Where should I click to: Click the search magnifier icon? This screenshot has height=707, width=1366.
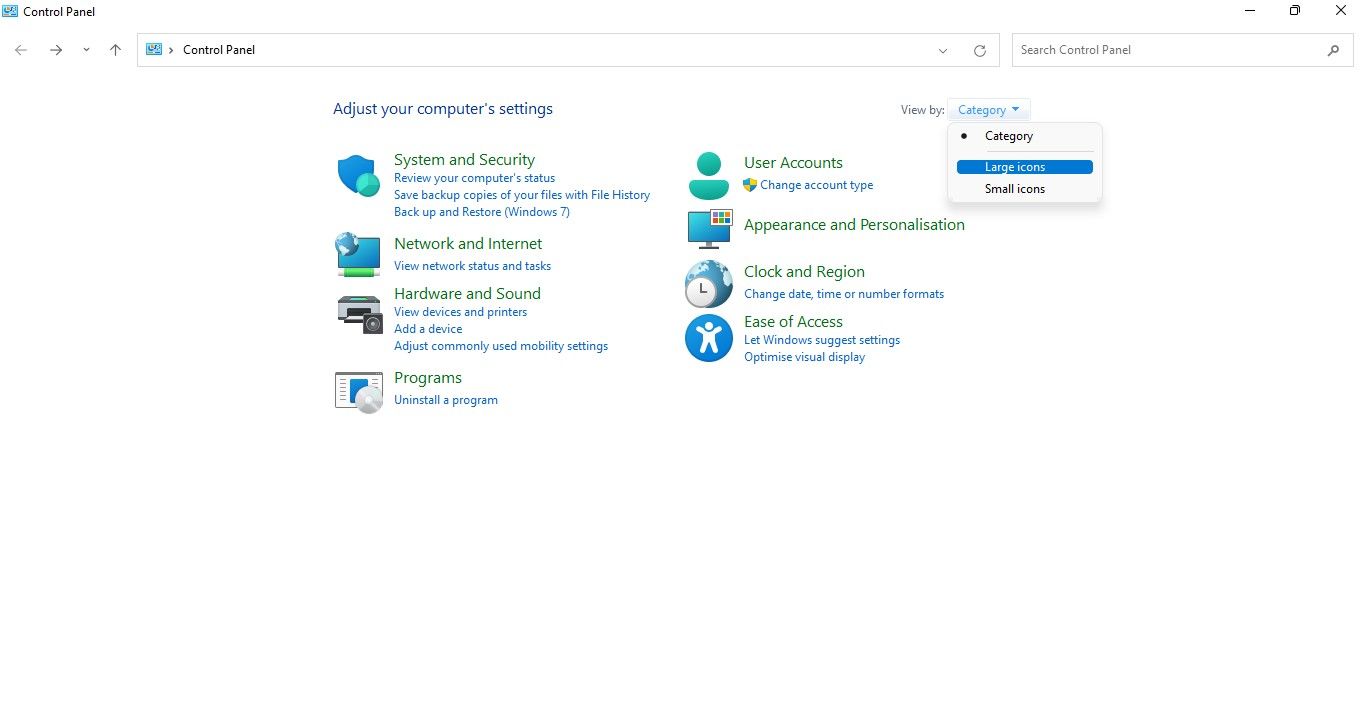(x=1333, y=50)
